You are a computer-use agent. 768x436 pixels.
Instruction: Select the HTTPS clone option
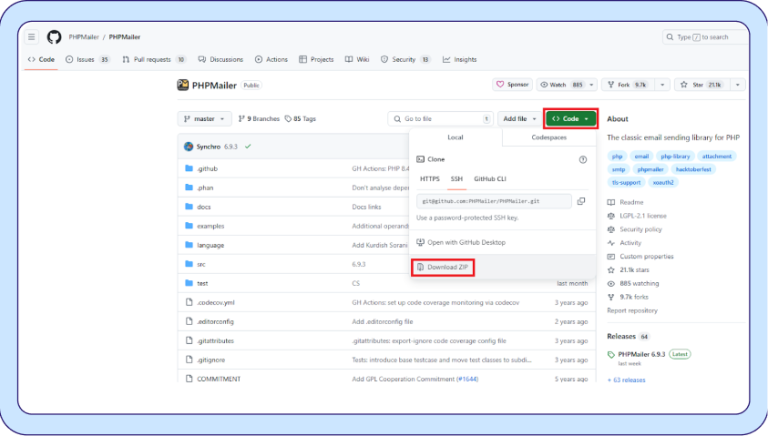[x=429, y=178]
